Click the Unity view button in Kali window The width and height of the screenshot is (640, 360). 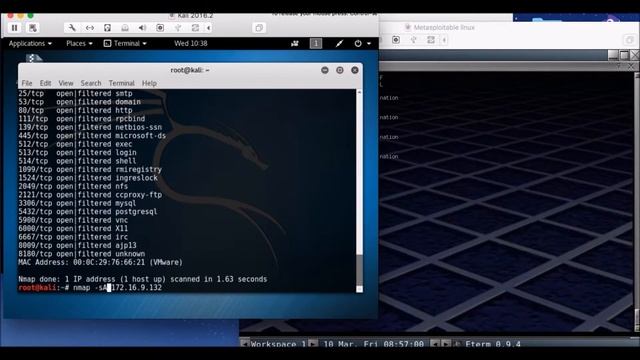[259, 28]
